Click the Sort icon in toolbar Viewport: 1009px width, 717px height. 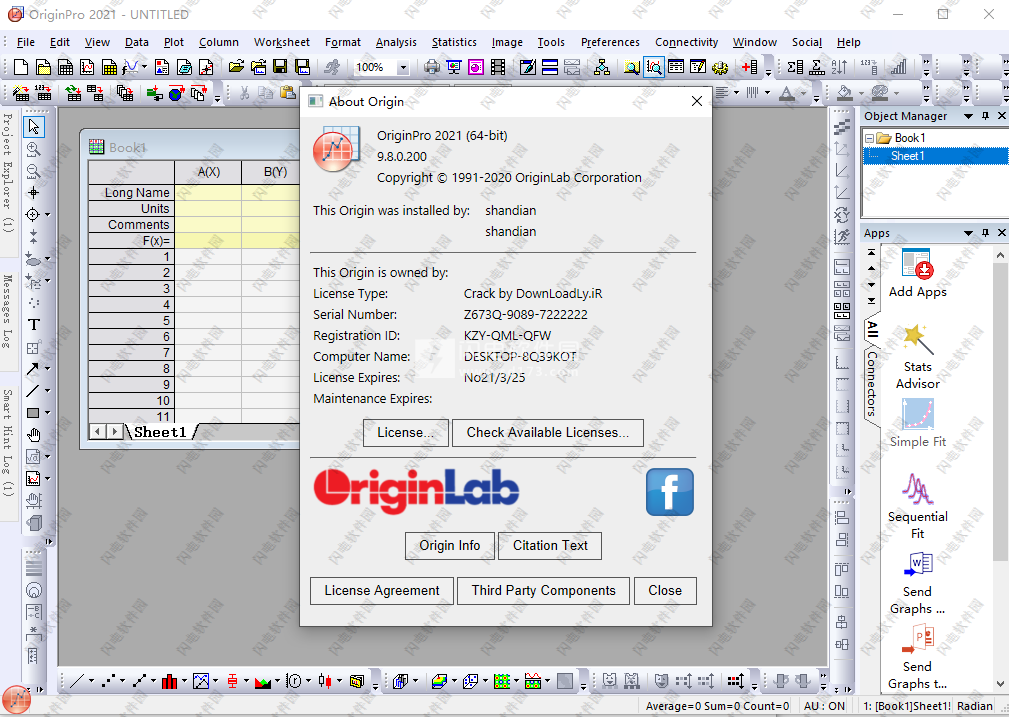click(839, 67)
